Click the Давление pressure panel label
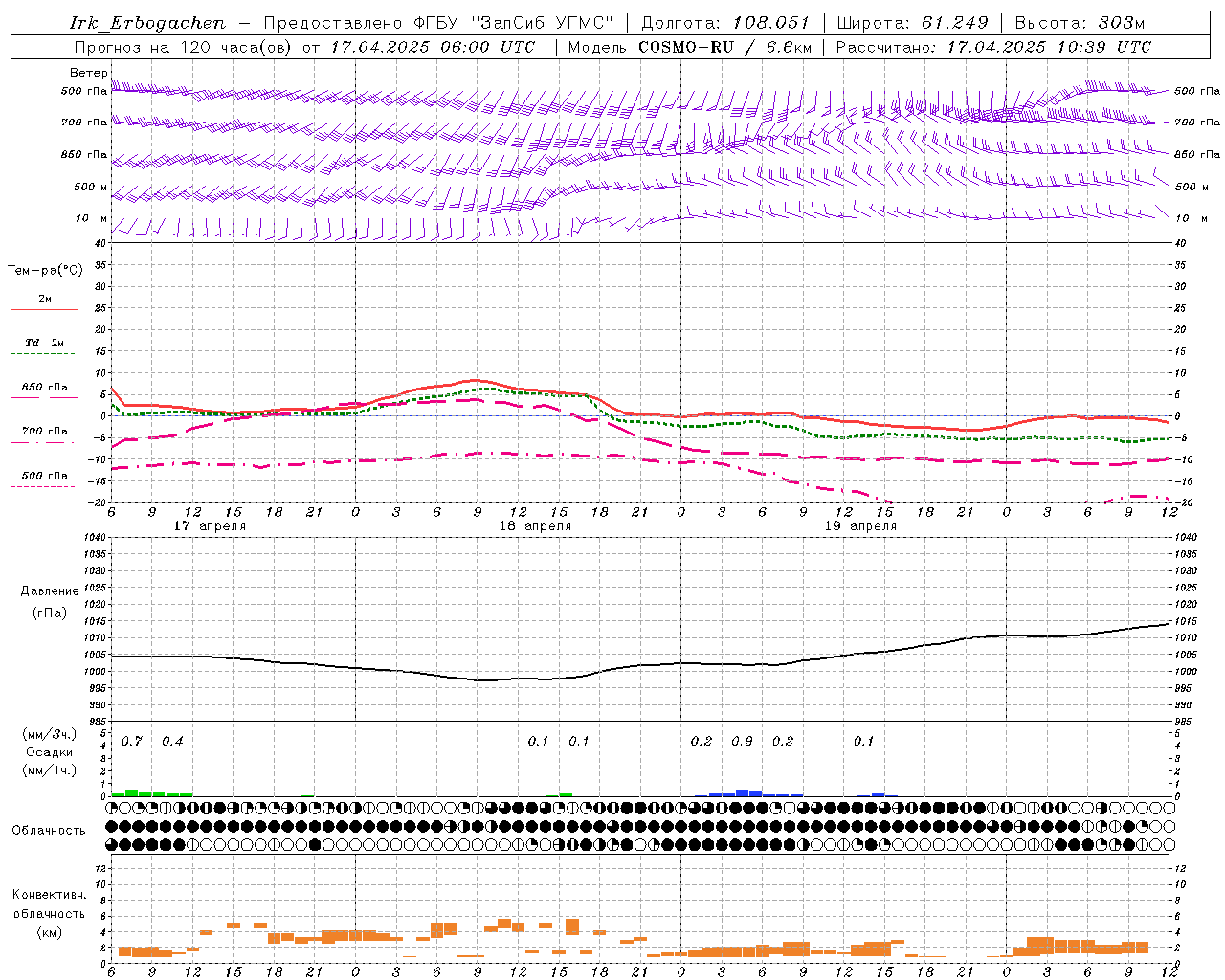Screen dimensions: 1225x980 point(50,591)
